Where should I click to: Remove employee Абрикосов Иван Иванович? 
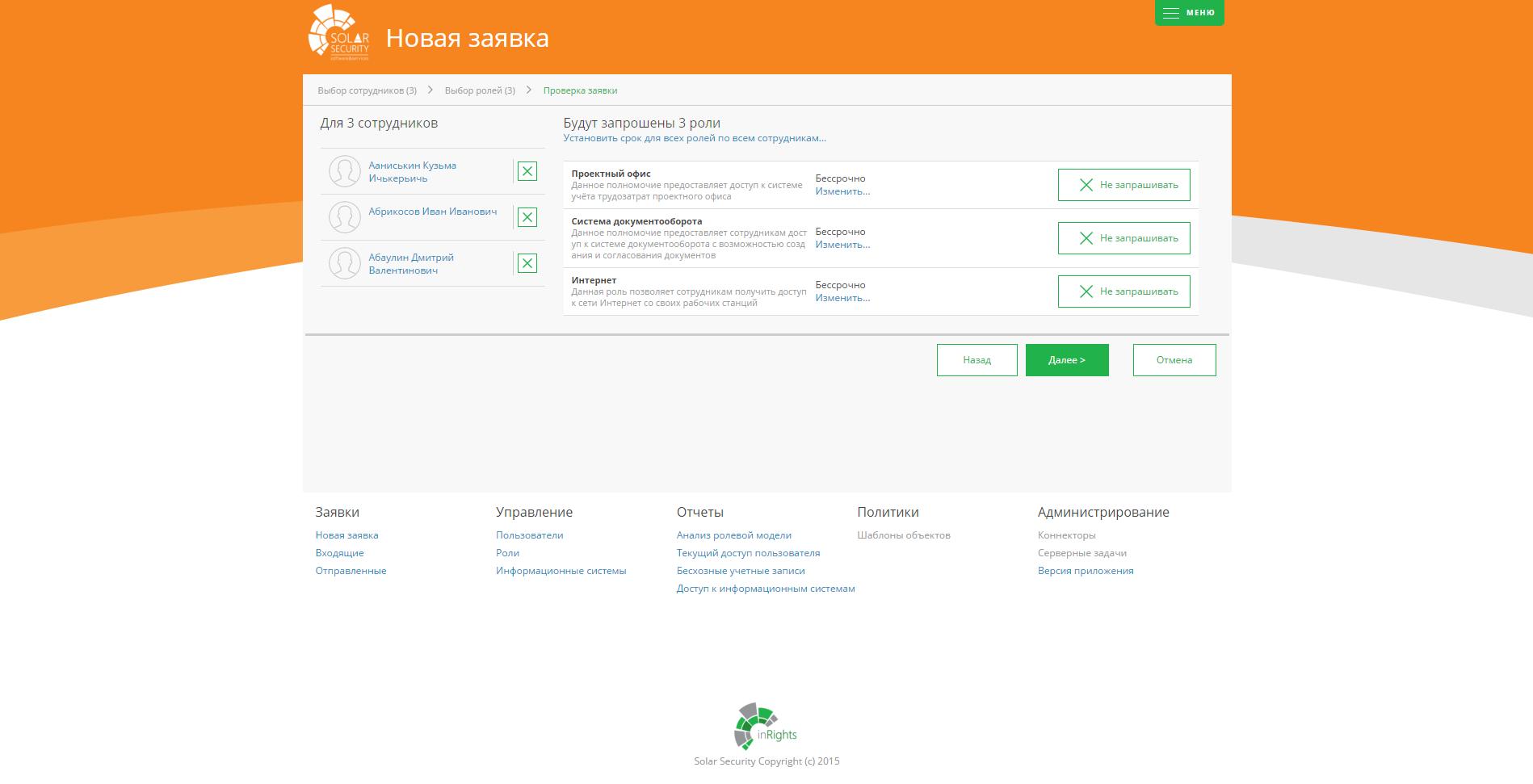(x=527, y=217)
